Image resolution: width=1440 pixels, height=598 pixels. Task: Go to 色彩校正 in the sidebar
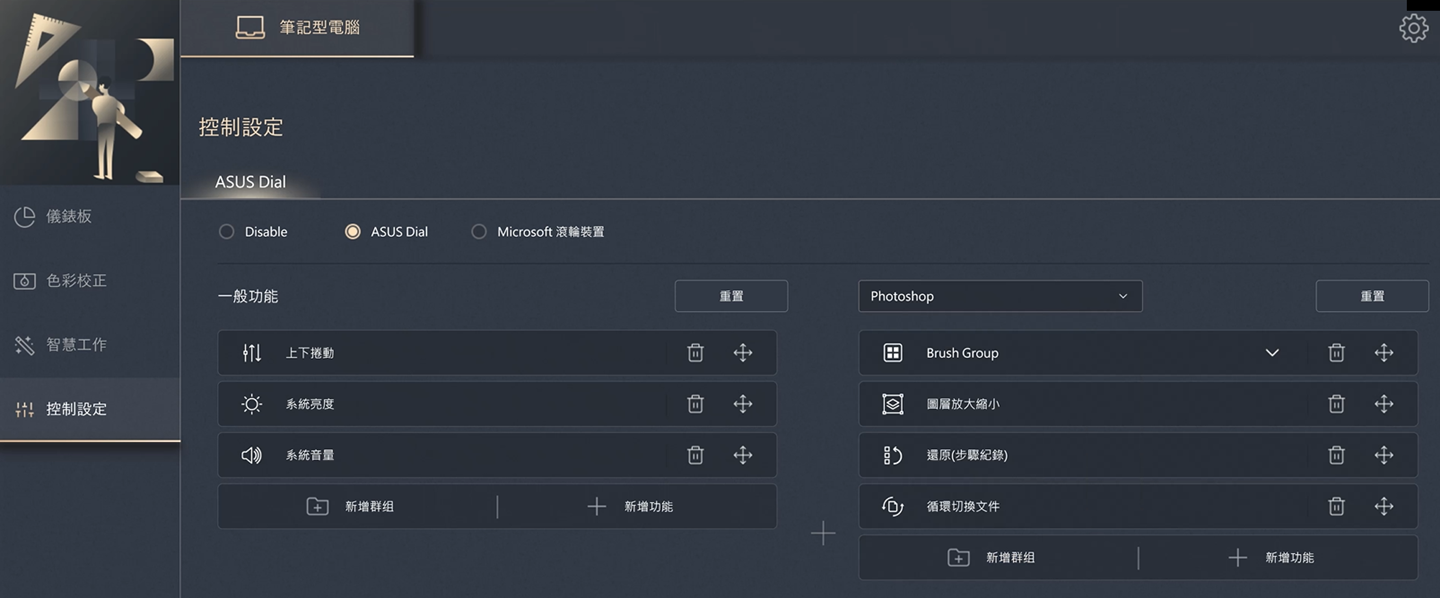pos(76,281)
